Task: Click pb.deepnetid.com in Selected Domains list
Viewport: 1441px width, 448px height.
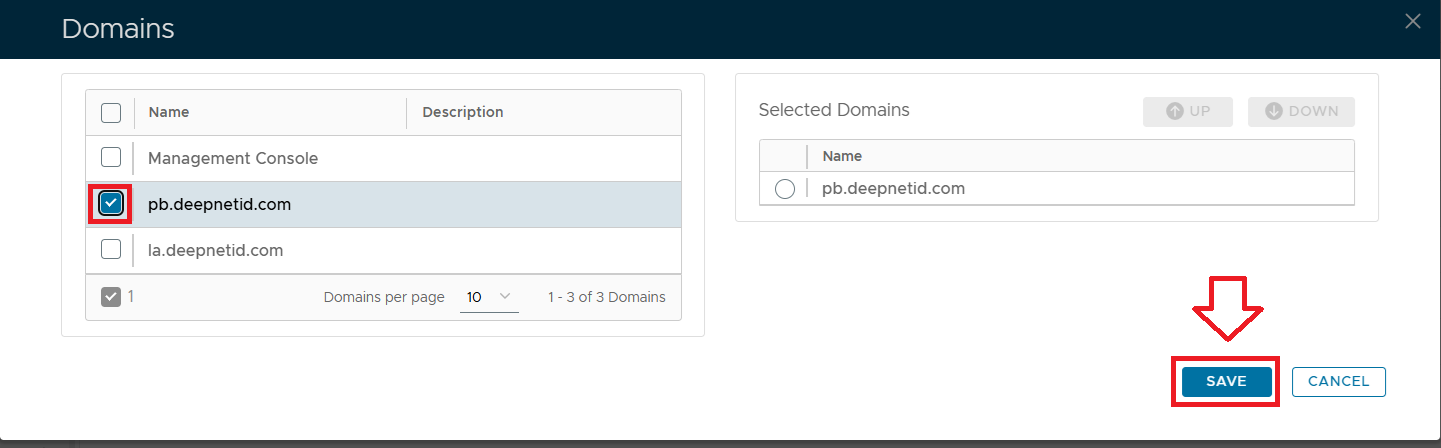Action: coord(893,188)
